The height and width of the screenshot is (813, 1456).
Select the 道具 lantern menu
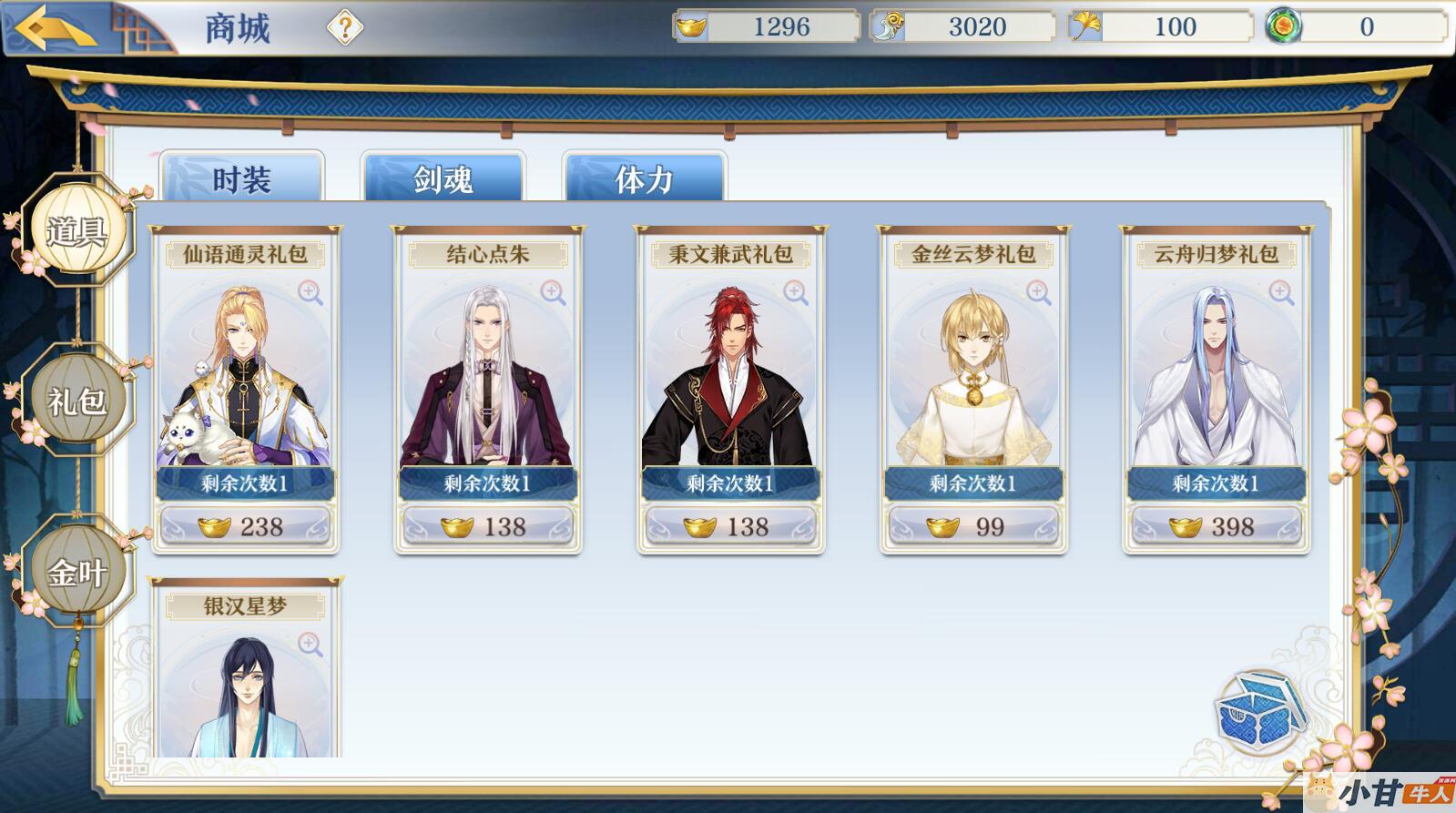(76, 229)
